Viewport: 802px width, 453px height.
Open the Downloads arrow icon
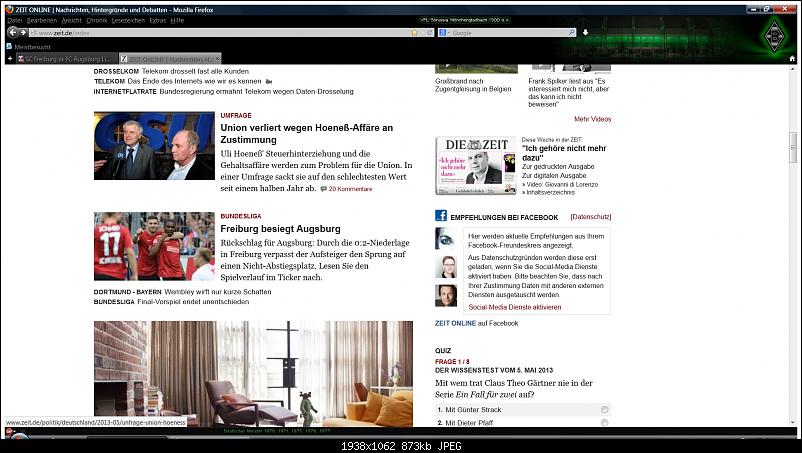click(585, 33)
